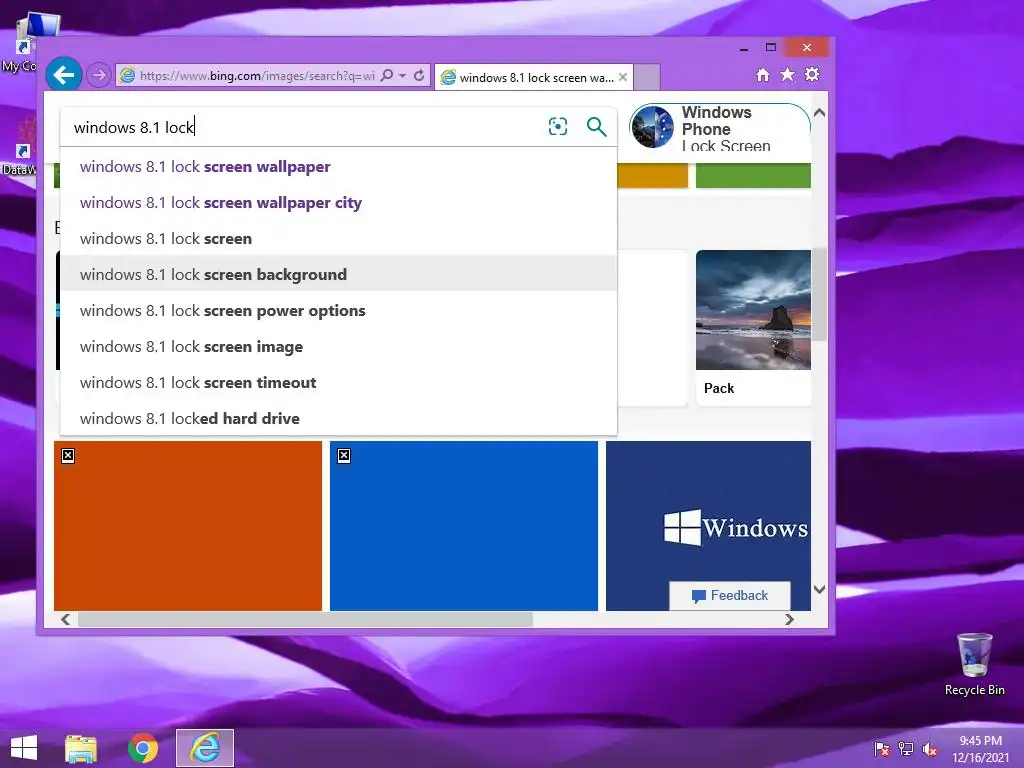Image resolution: width=1024 pixels, height=768 pixels.
Task: Click the vertical scrollbar up arrow
Action: click(x=819, y=112)
